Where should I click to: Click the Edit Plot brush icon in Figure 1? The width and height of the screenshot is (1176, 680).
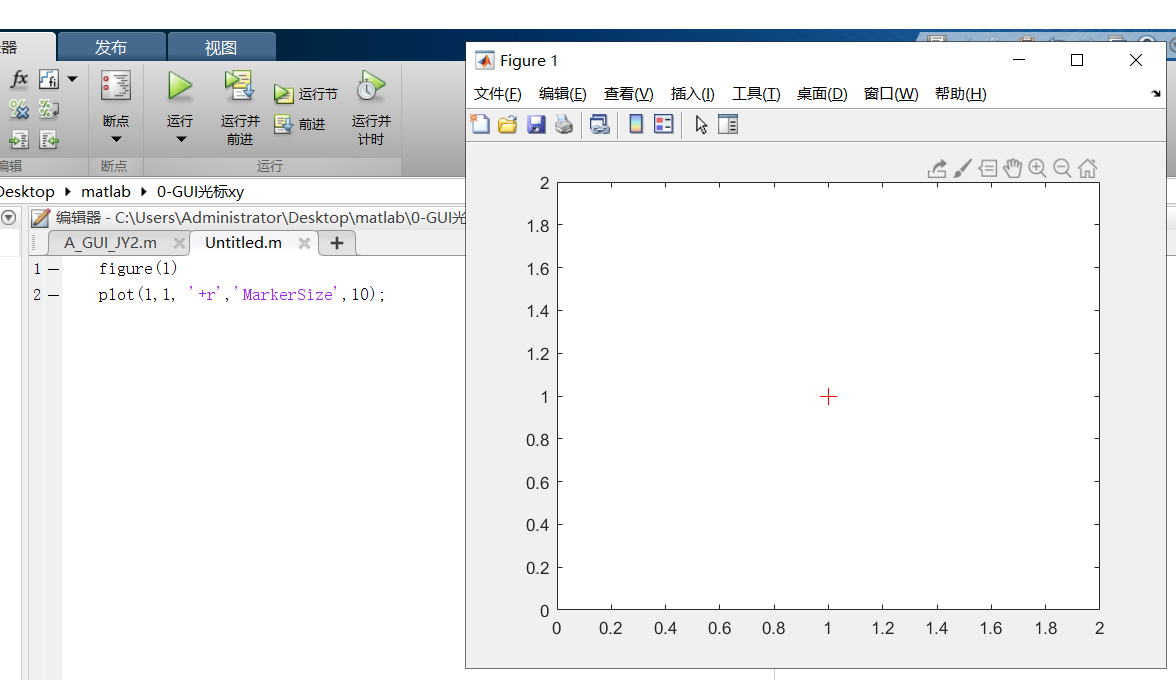click(x=962, y=168)
